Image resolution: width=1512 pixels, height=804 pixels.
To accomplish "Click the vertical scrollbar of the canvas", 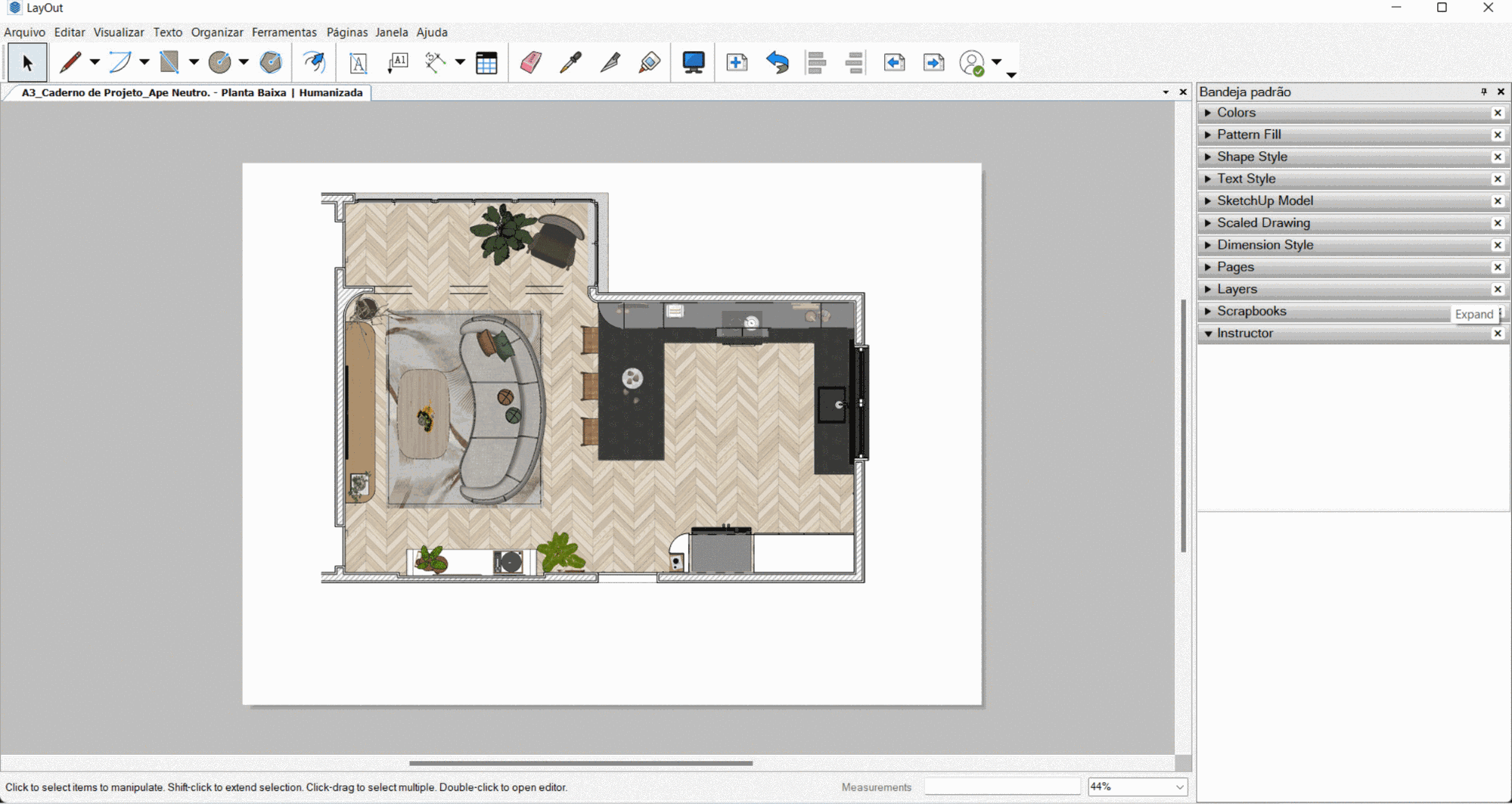I will coord(1183,425).
